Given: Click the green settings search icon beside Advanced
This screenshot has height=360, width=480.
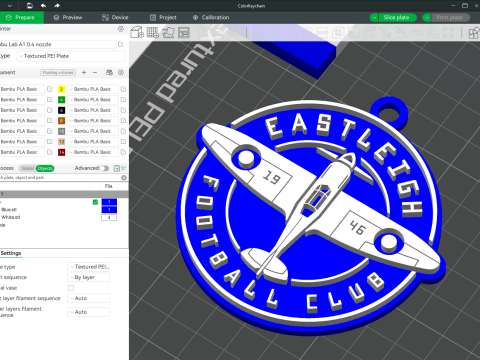Looking at the screenshot, I should tap(124, 168).
